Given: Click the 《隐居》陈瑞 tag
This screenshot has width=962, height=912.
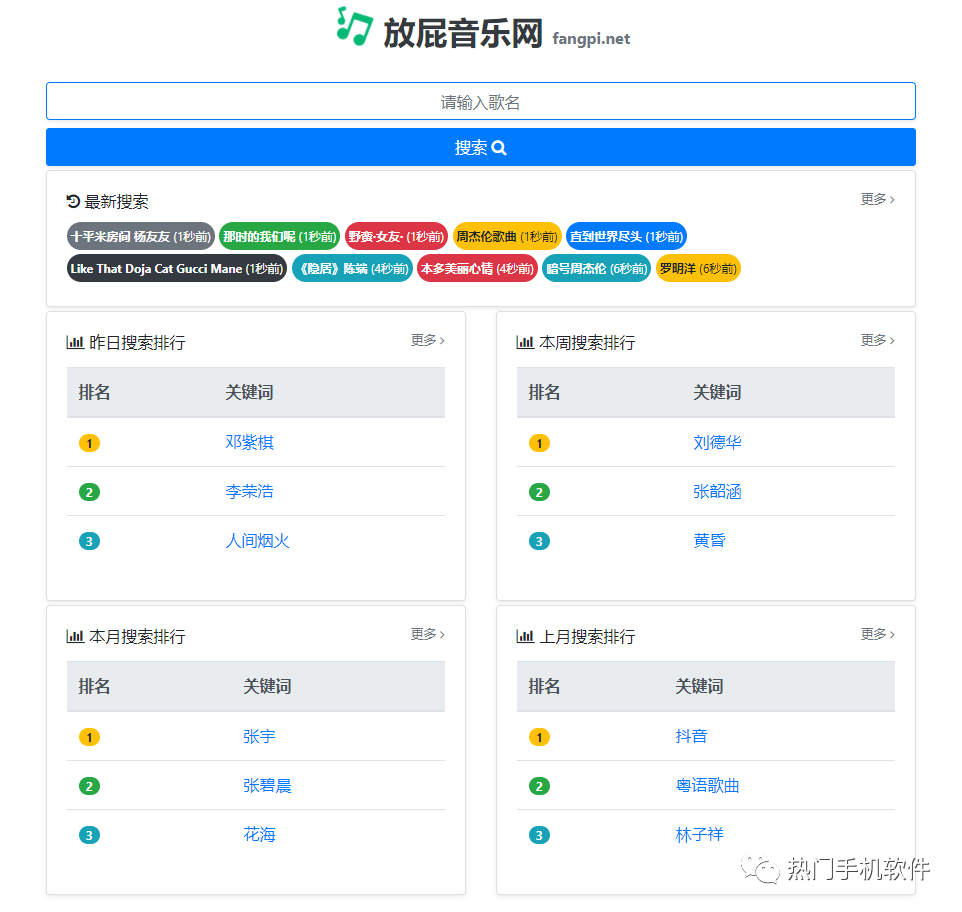Looking at the screenshot, I should (352, 269).
